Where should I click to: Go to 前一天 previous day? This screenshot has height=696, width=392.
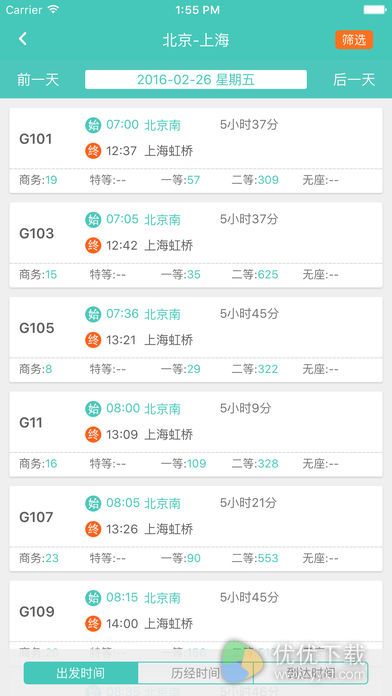pyautogui.click(x=38, y=80)
